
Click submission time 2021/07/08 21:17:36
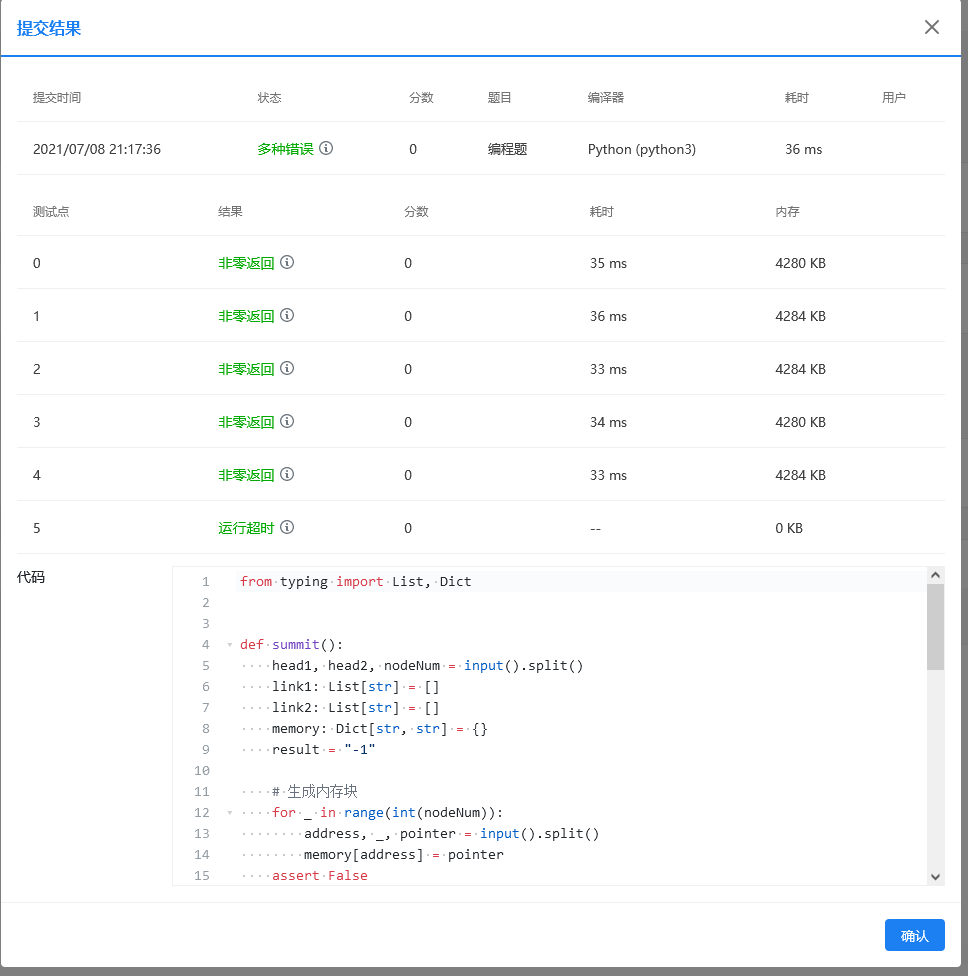click(x=96, y=149)
